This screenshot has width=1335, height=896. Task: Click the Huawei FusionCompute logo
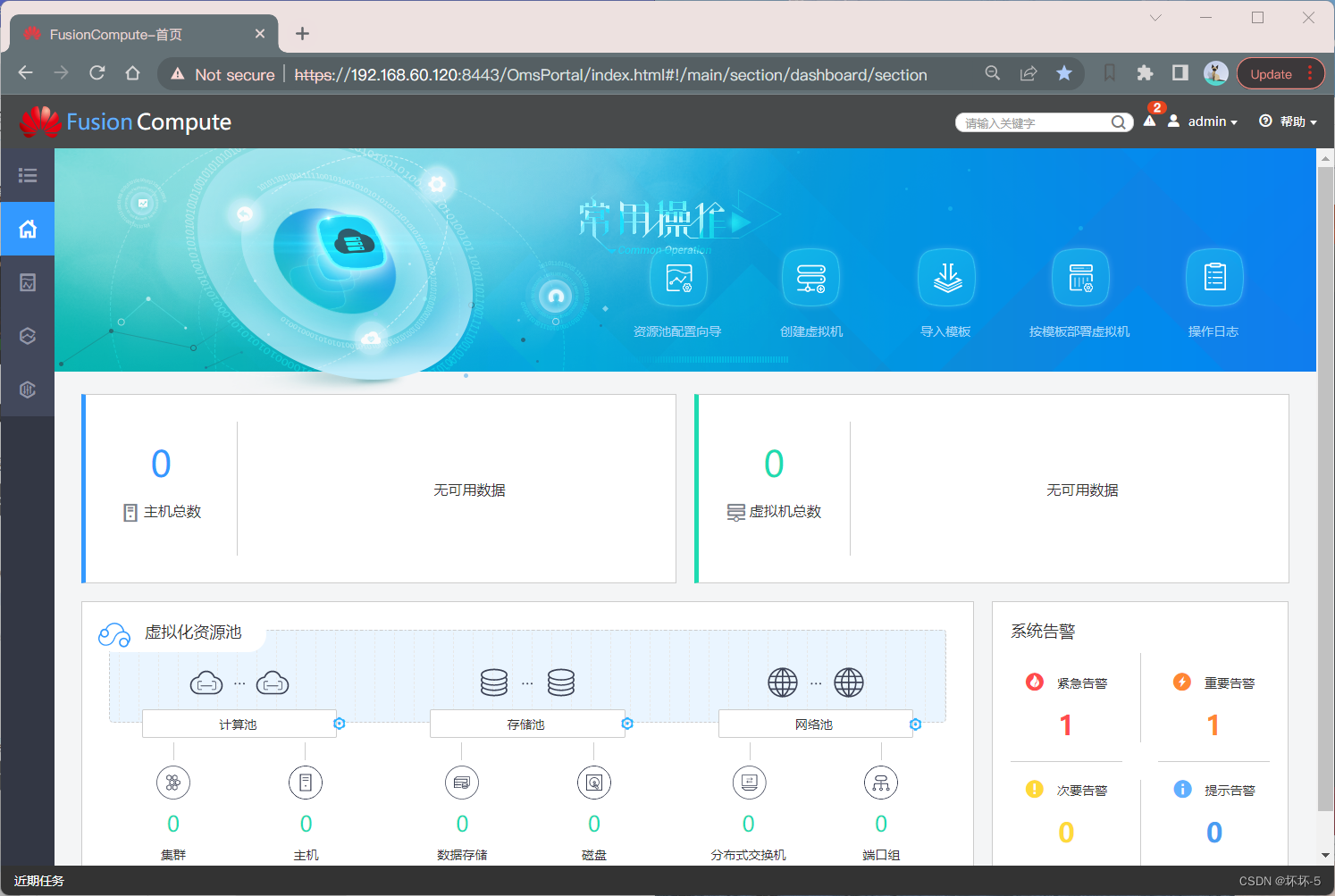click(125, 121)
